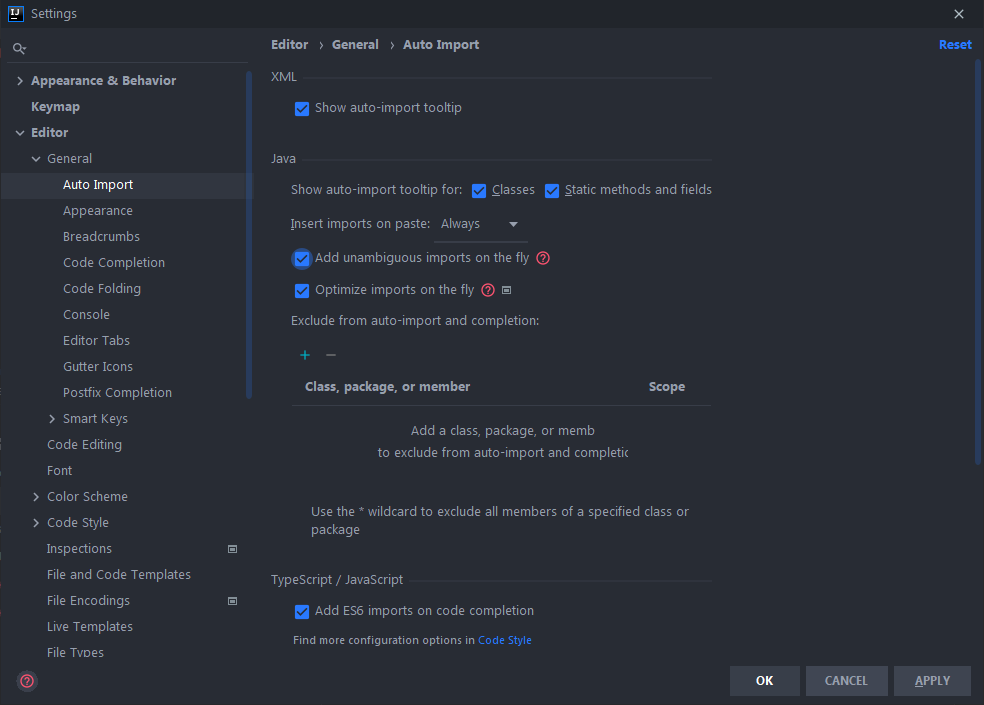Viewport: 984px width, 705px height.
Task: Click the right-panel vertical scrollbar
Action: pos(978,262)
